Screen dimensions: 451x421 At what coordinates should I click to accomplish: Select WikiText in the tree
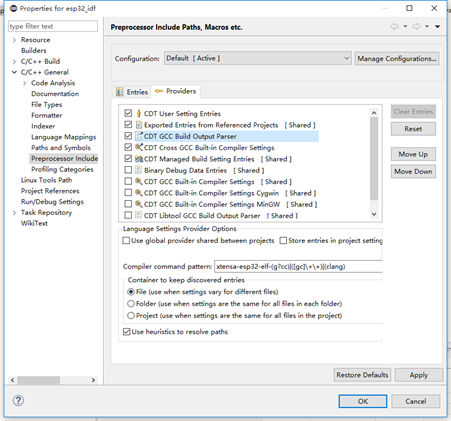pos(34,223)
